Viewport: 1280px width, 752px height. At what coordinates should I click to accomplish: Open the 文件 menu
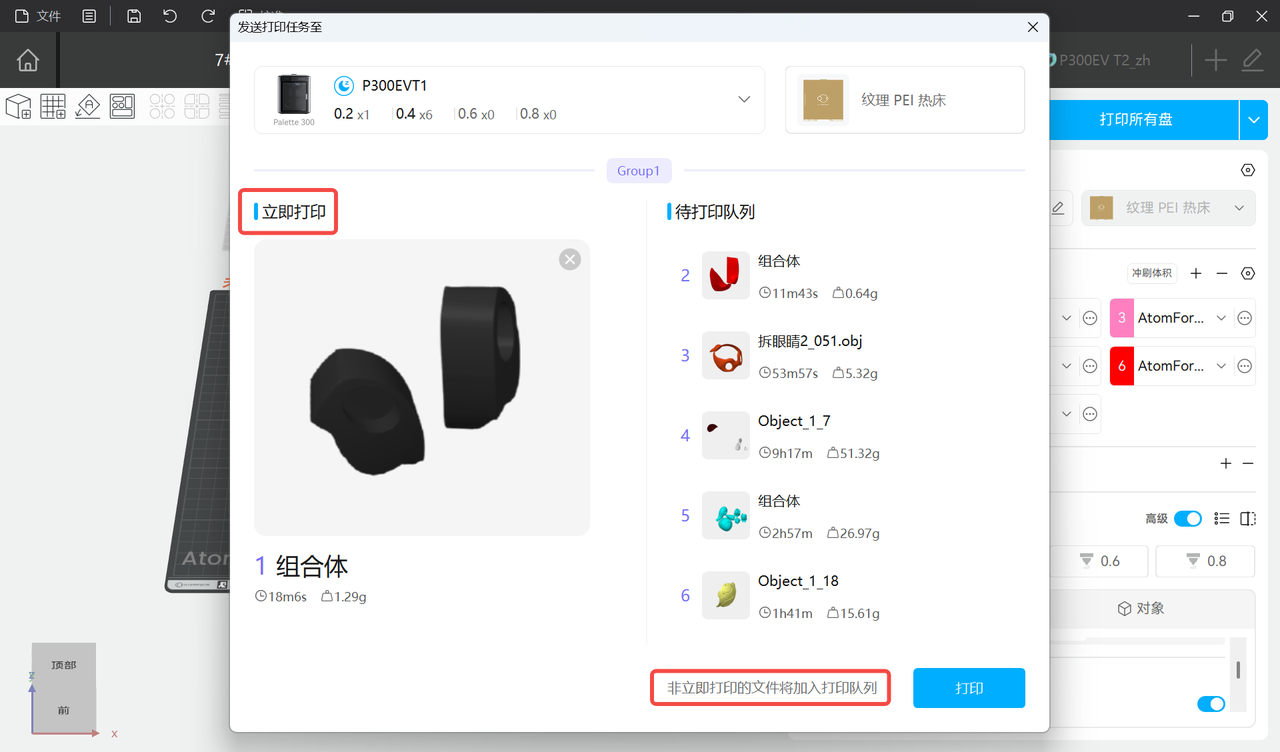tap(37, 16)
